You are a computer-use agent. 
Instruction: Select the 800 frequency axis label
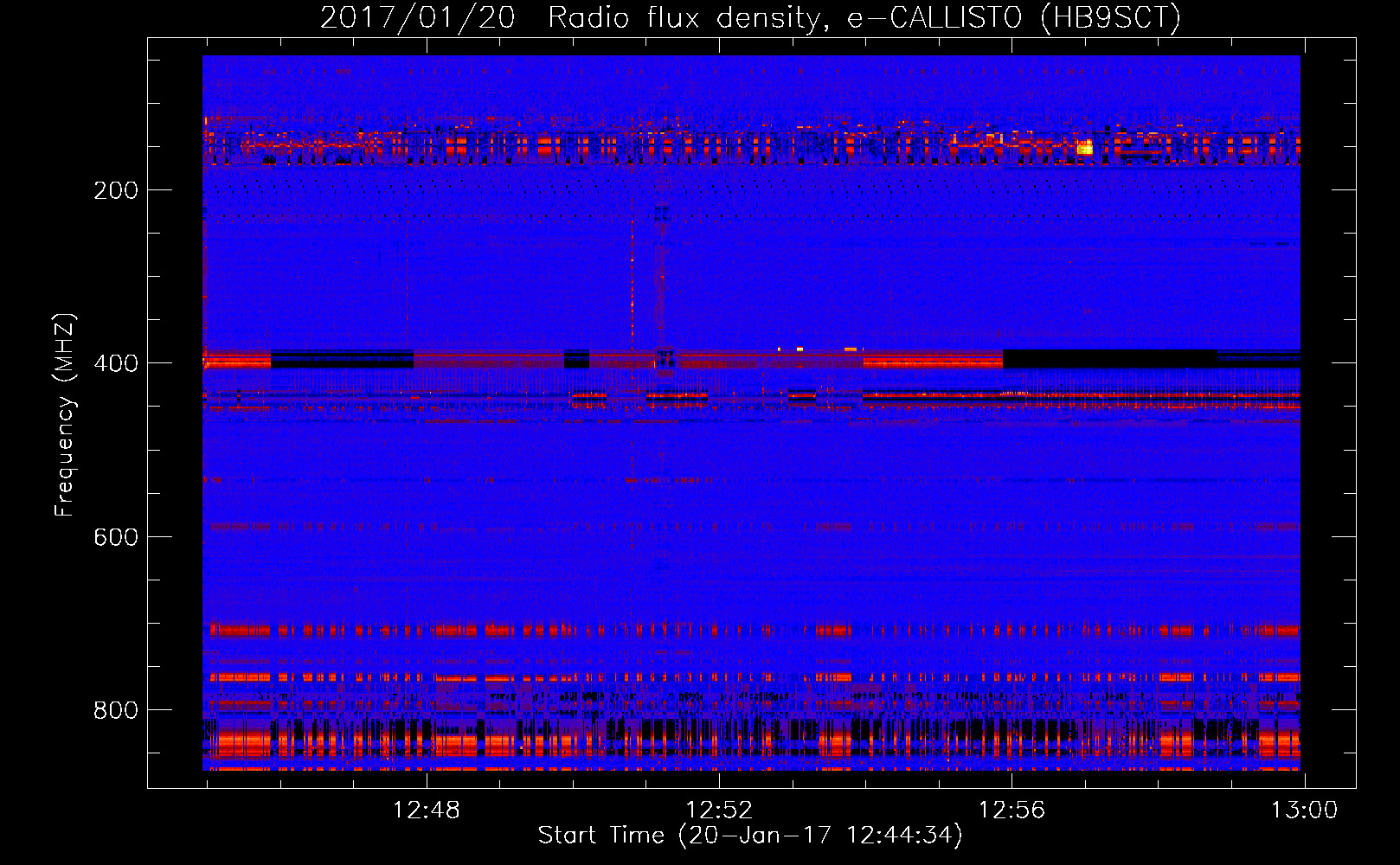click(x=116, y=710)
